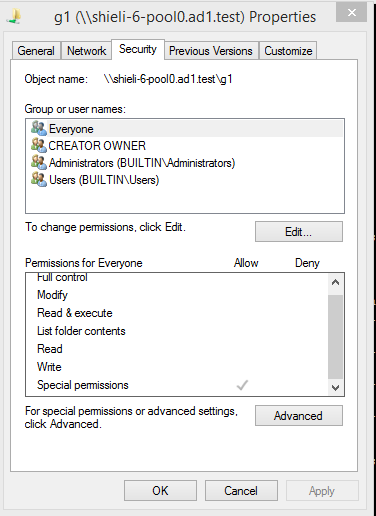Click the Deny column header

click(307, 263)
